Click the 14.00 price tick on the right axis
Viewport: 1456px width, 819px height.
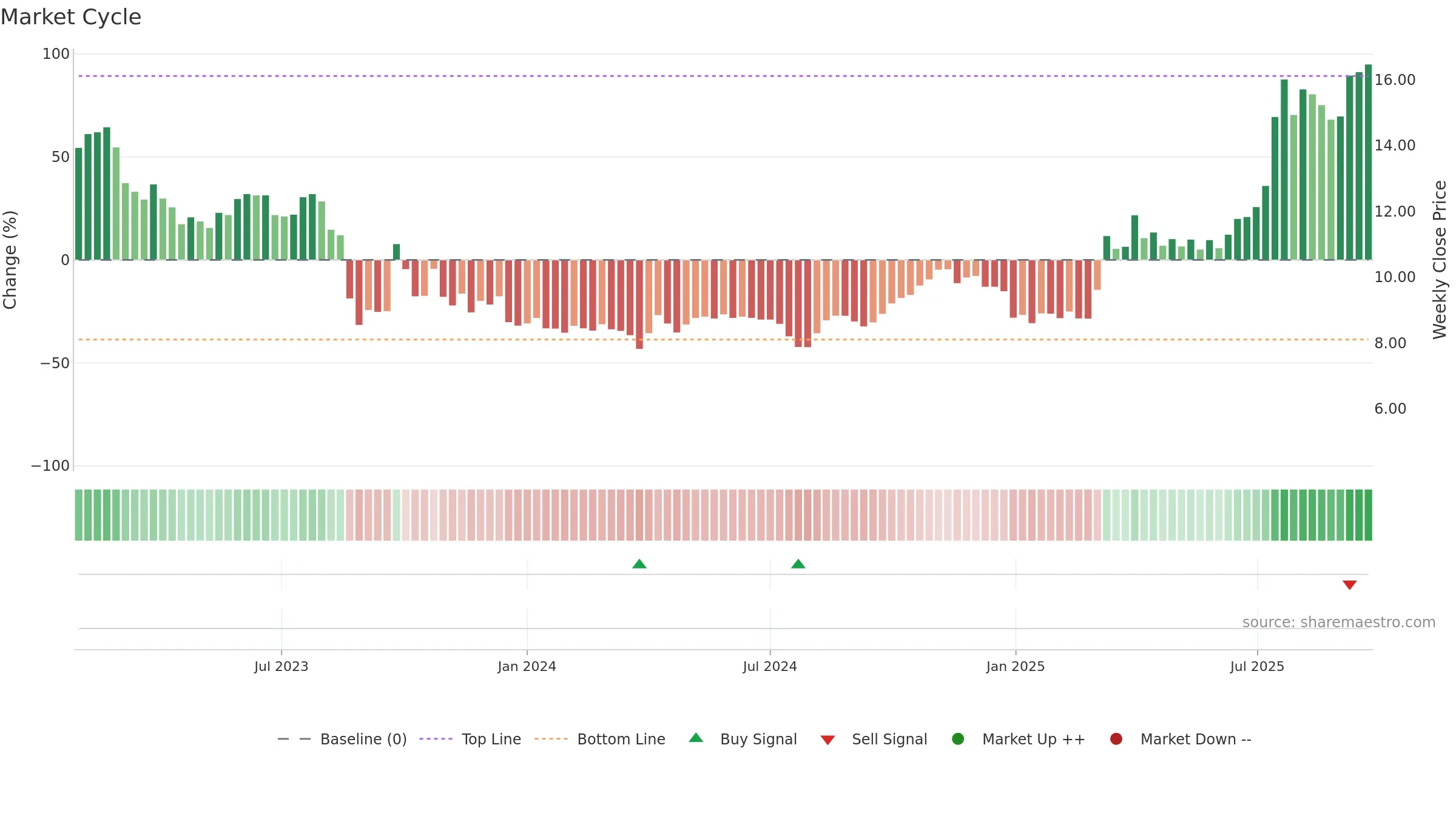click(x=1395, y=146)
